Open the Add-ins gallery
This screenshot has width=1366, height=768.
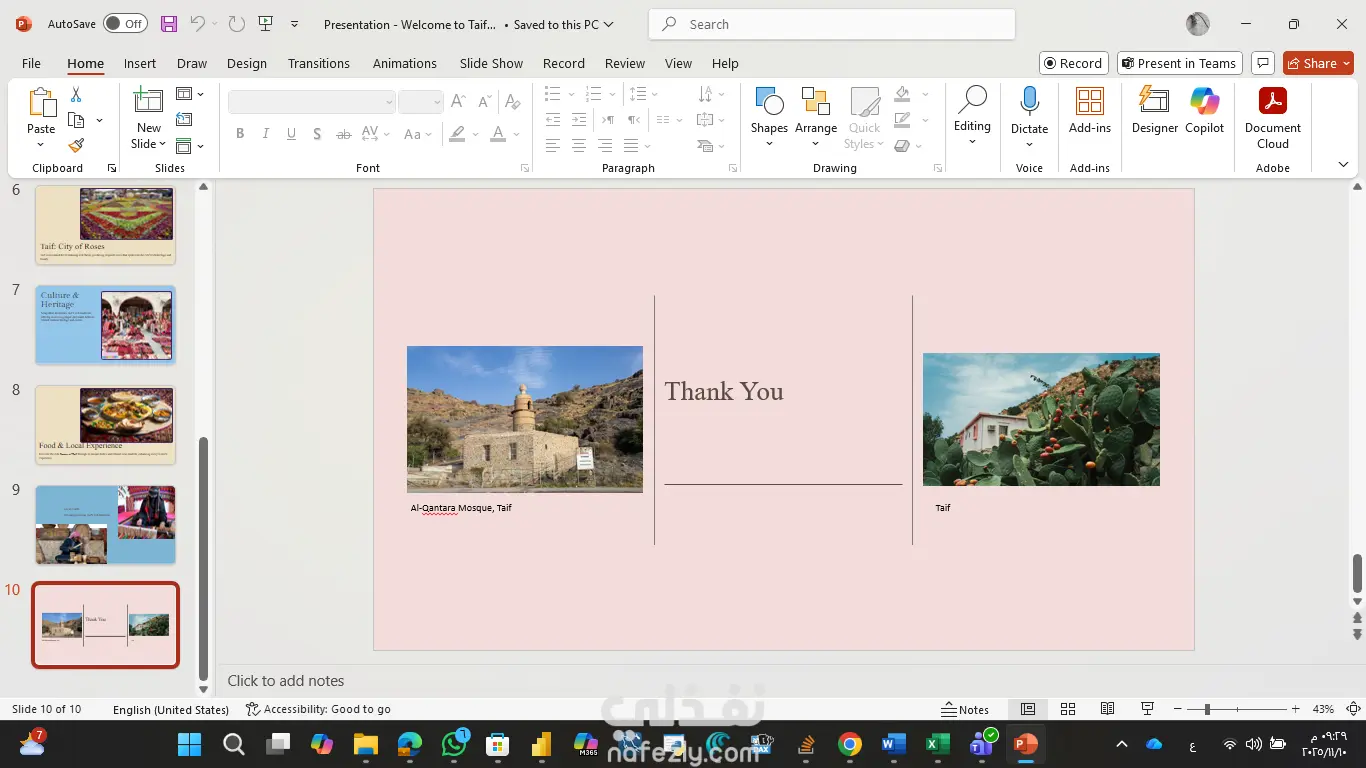[x=1089, y=110]
